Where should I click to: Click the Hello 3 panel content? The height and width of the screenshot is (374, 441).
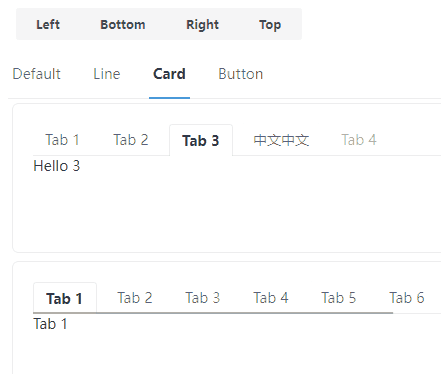[x=57, y=166]
